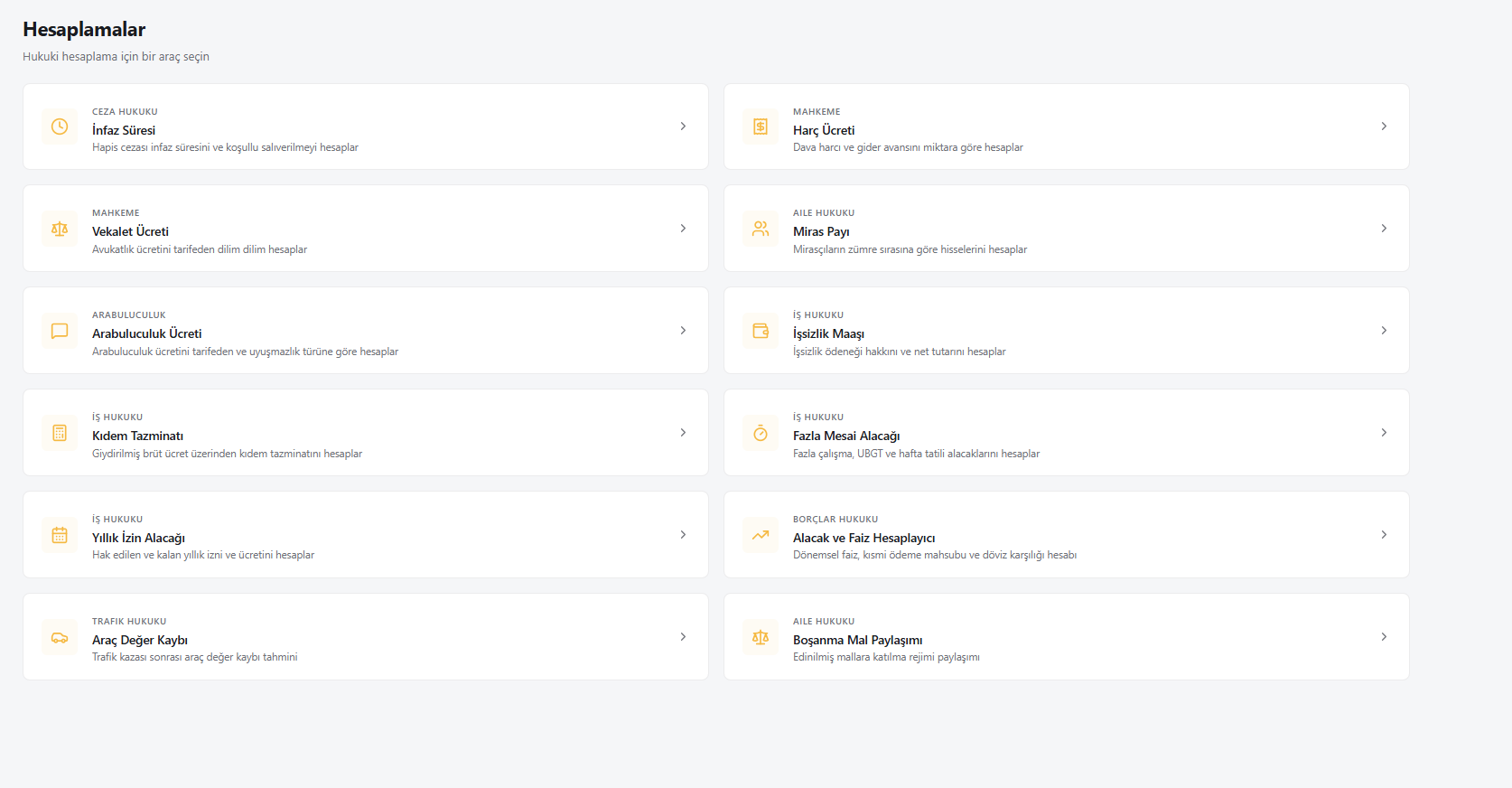
Task: Click the BORÇLAR HUKUKU category label
Action: point(835,520)
